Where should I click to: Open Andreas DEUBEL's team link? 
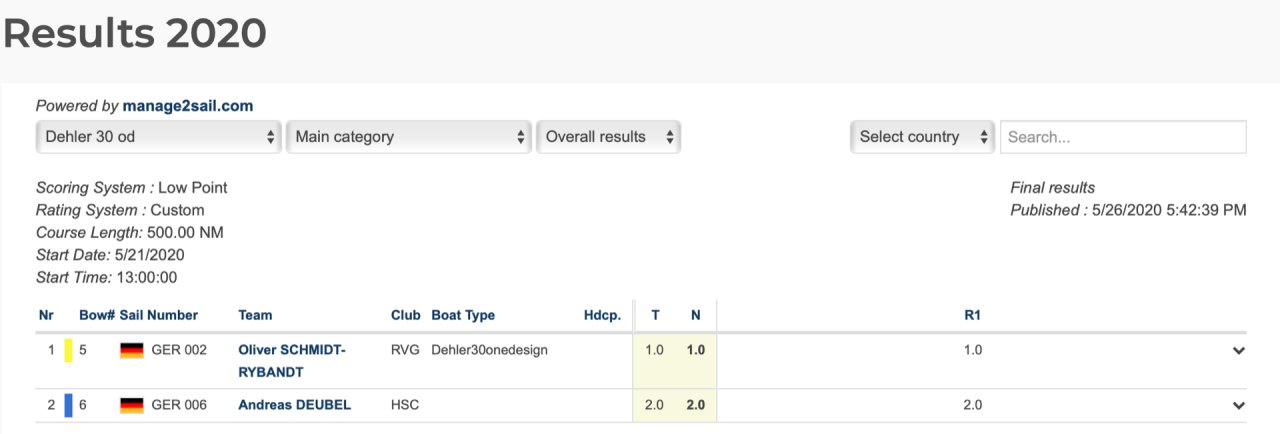tap(294, 405)
